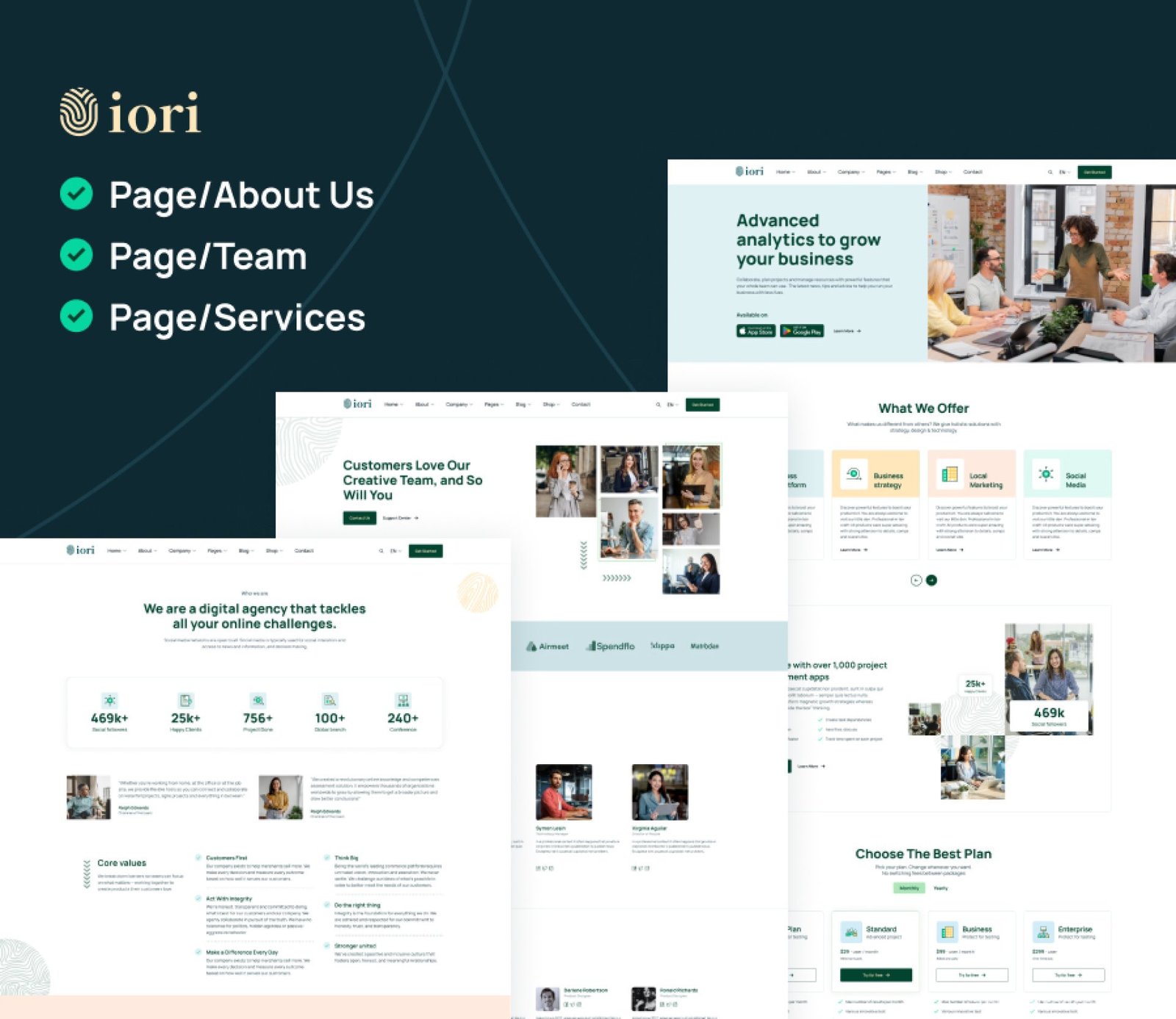Click the iori logo on Team page
The width and height of the screenshot is (1176, 1019).
(357, 404)
